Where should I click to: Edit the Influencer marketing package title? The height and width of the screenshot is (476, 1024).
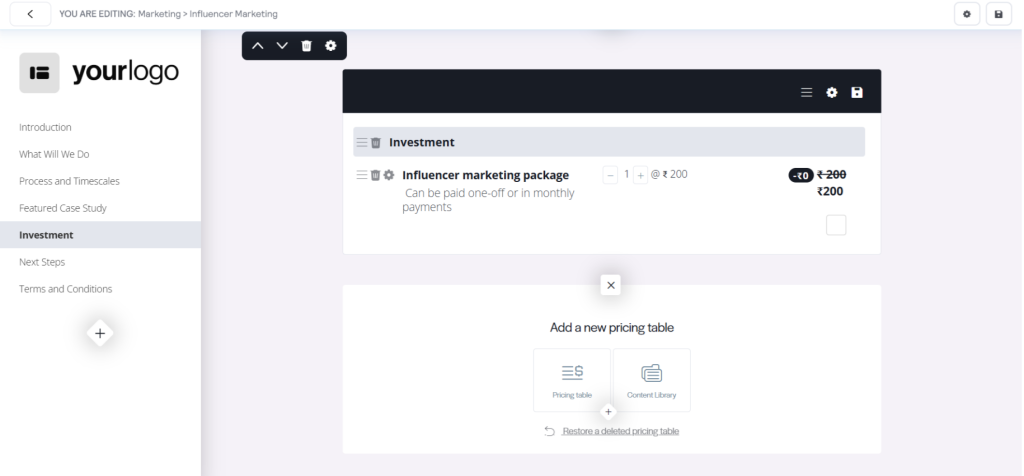pos(485,175)
